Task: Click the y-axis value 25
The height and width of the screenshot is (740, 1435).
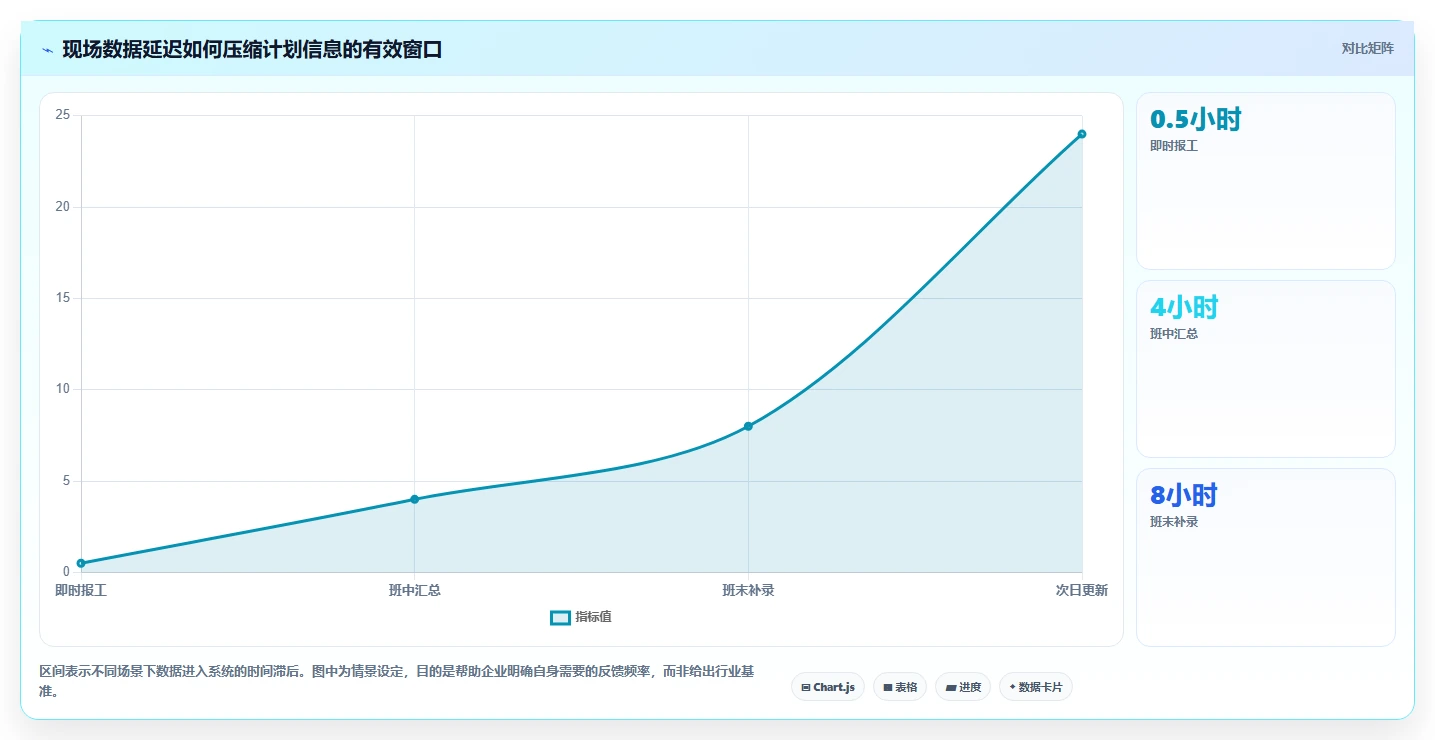Action: pyautogui.click(x=62, y=115)
